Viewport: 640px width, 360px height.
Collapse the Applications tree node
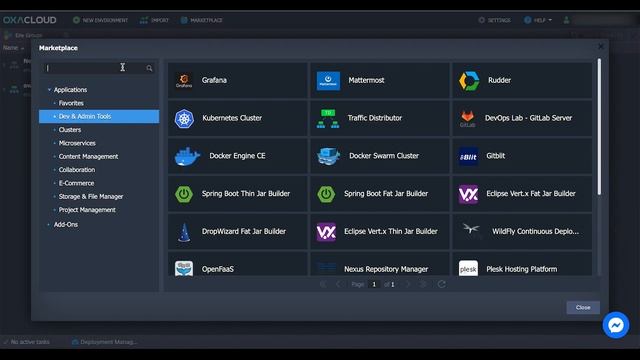coord(49,90)
